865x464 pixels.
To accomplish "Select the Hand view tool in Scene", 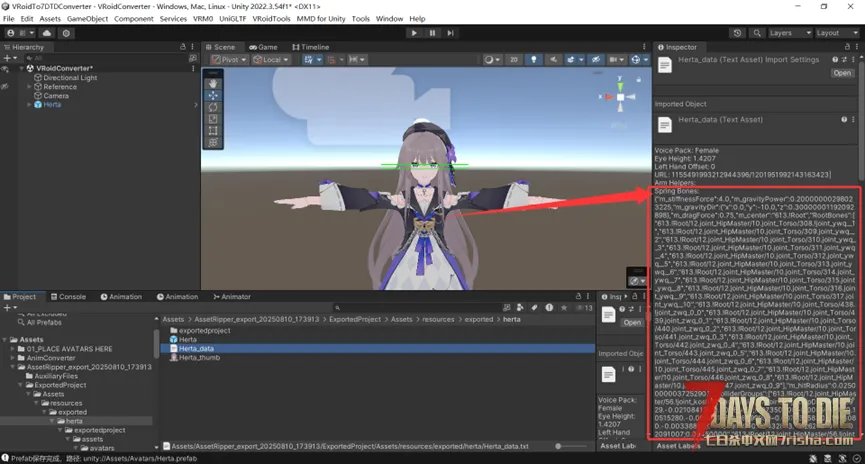I will [x=213, y=84].
